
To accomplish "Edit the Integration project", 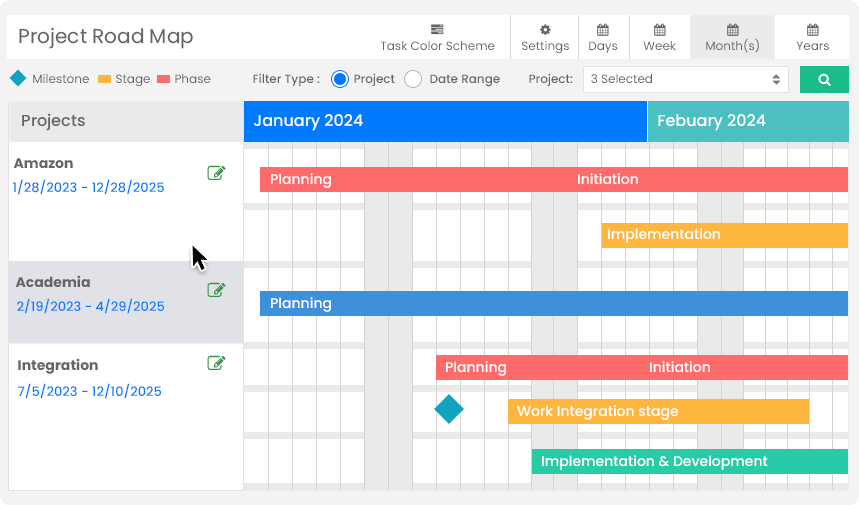I will pos(216,363).
